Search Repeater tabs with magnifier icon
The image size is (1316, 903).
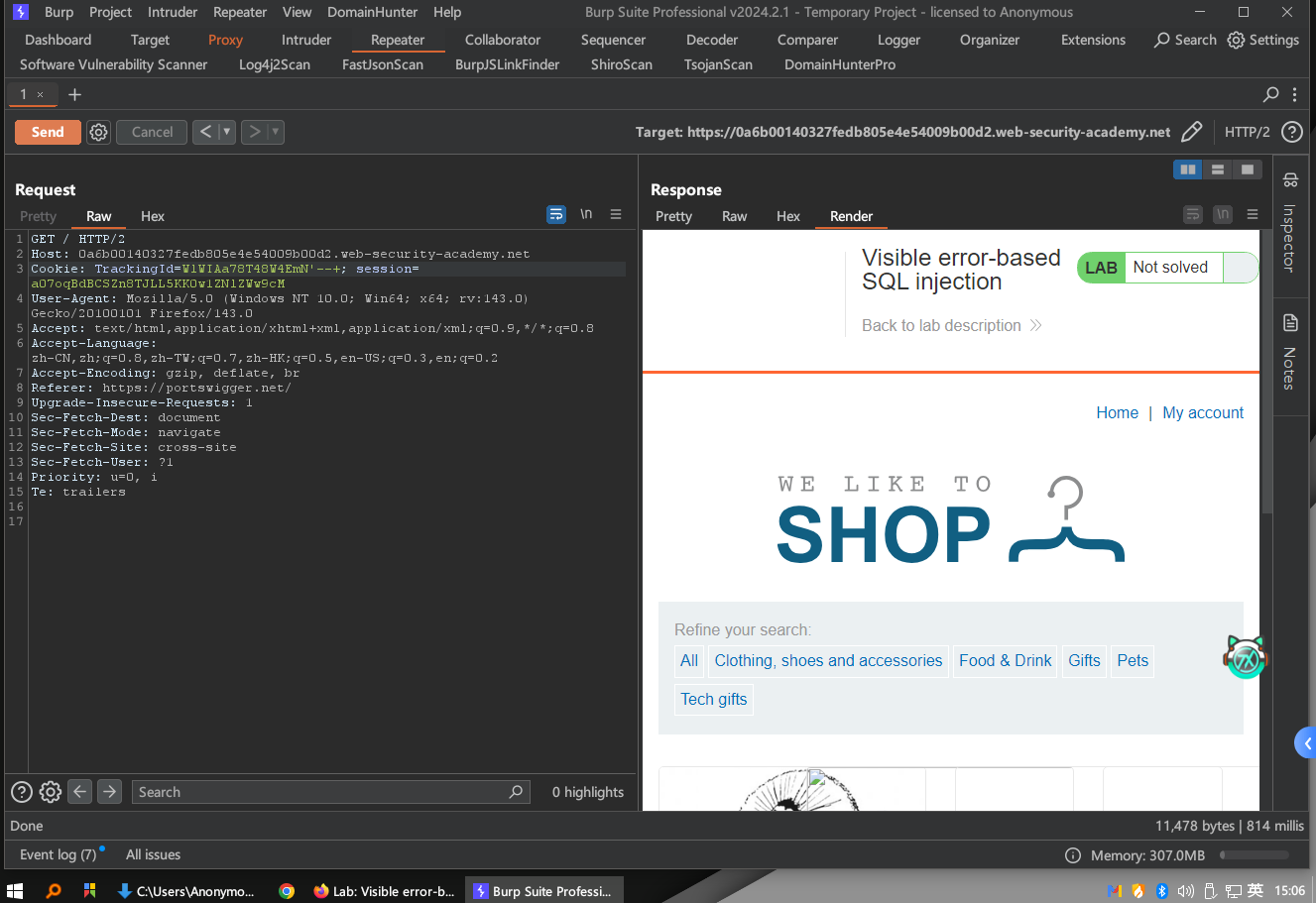1270,94
